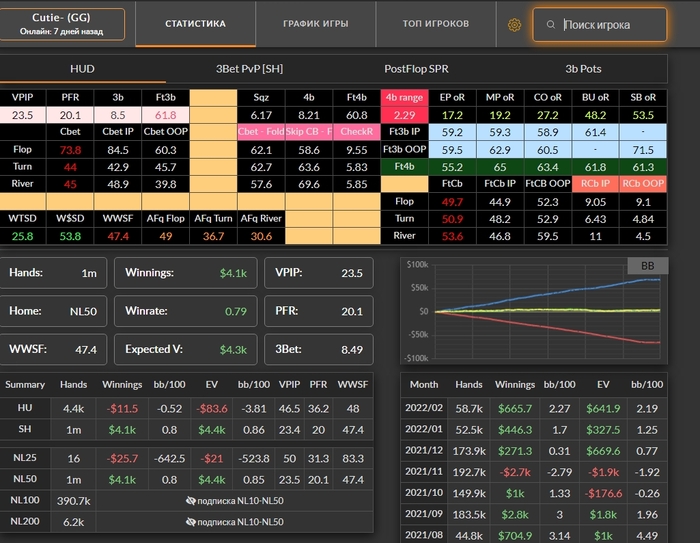
Task: Click the NL200 подписка NL10-NL50 link
Action: tap(241, 521)
